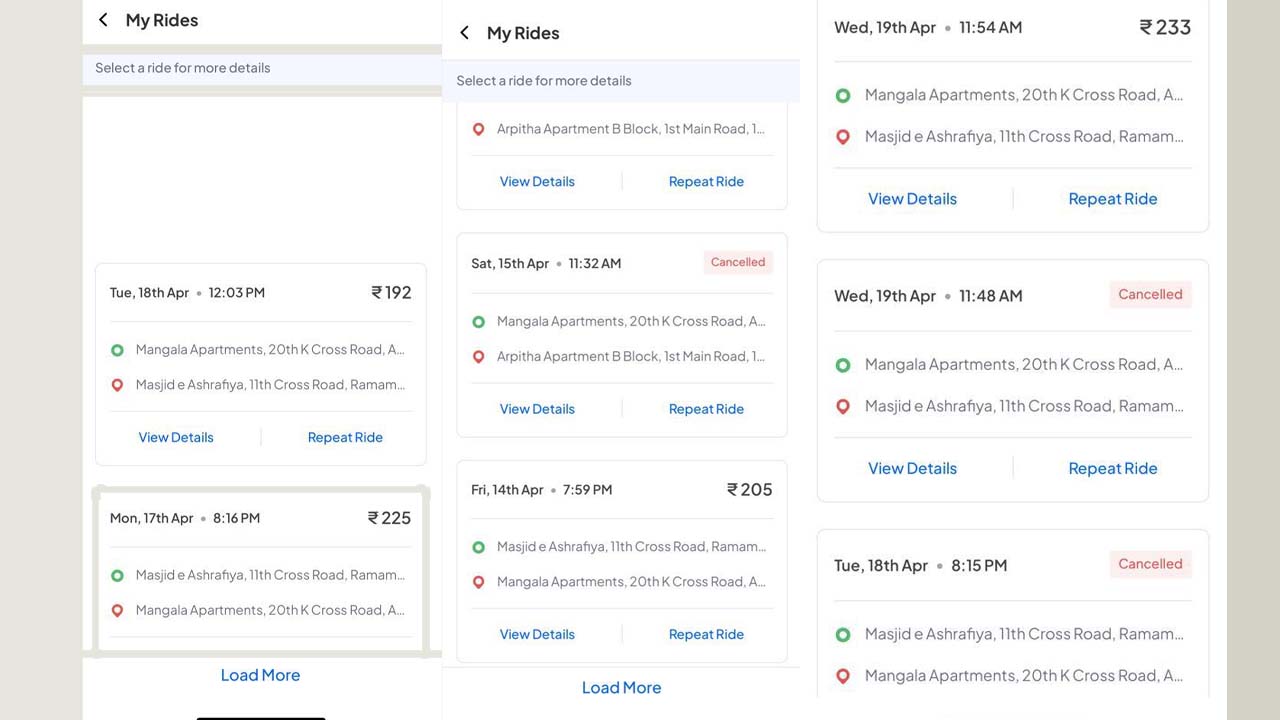Tap green pickup icon on 12:03 PM ride

pyautogui.click(x=117, y=350)
